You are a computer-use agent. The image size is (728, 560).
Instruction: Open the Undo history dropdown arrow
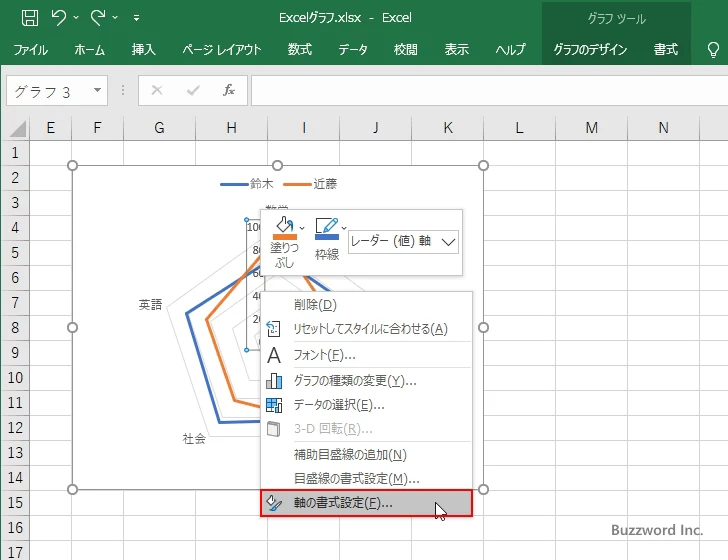coord(76,18)
